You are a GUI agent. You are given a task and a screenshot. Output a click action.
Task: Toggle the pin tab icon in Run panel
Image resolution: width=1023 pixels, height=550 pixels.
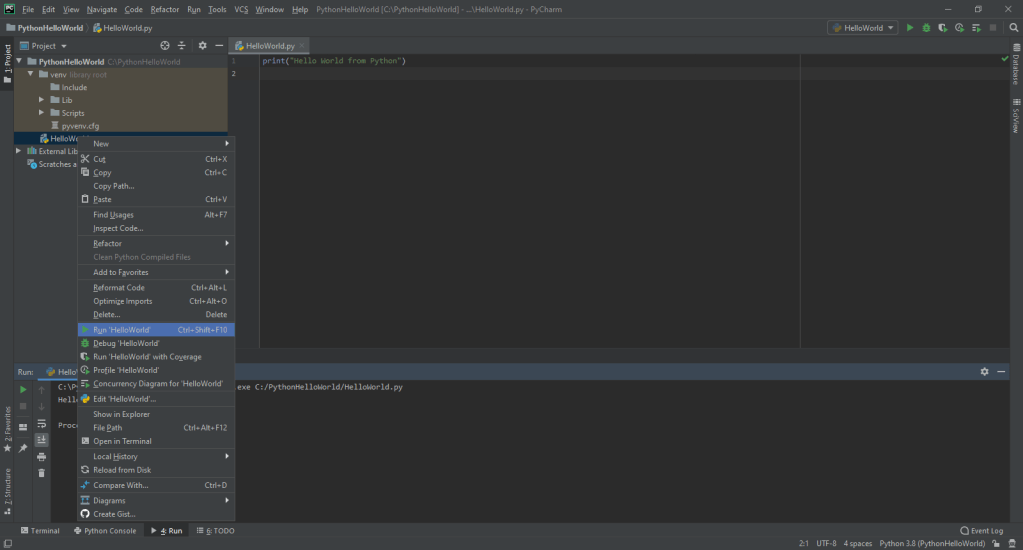click(23, 448)
